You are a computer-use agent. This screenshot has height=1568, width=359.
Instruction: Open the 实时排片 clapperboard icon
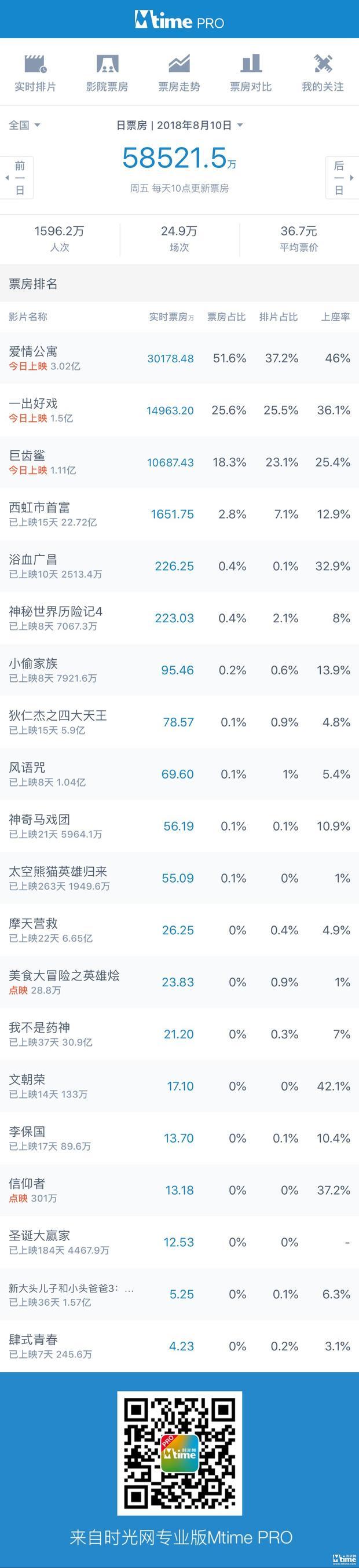click(x=35, y=63)
